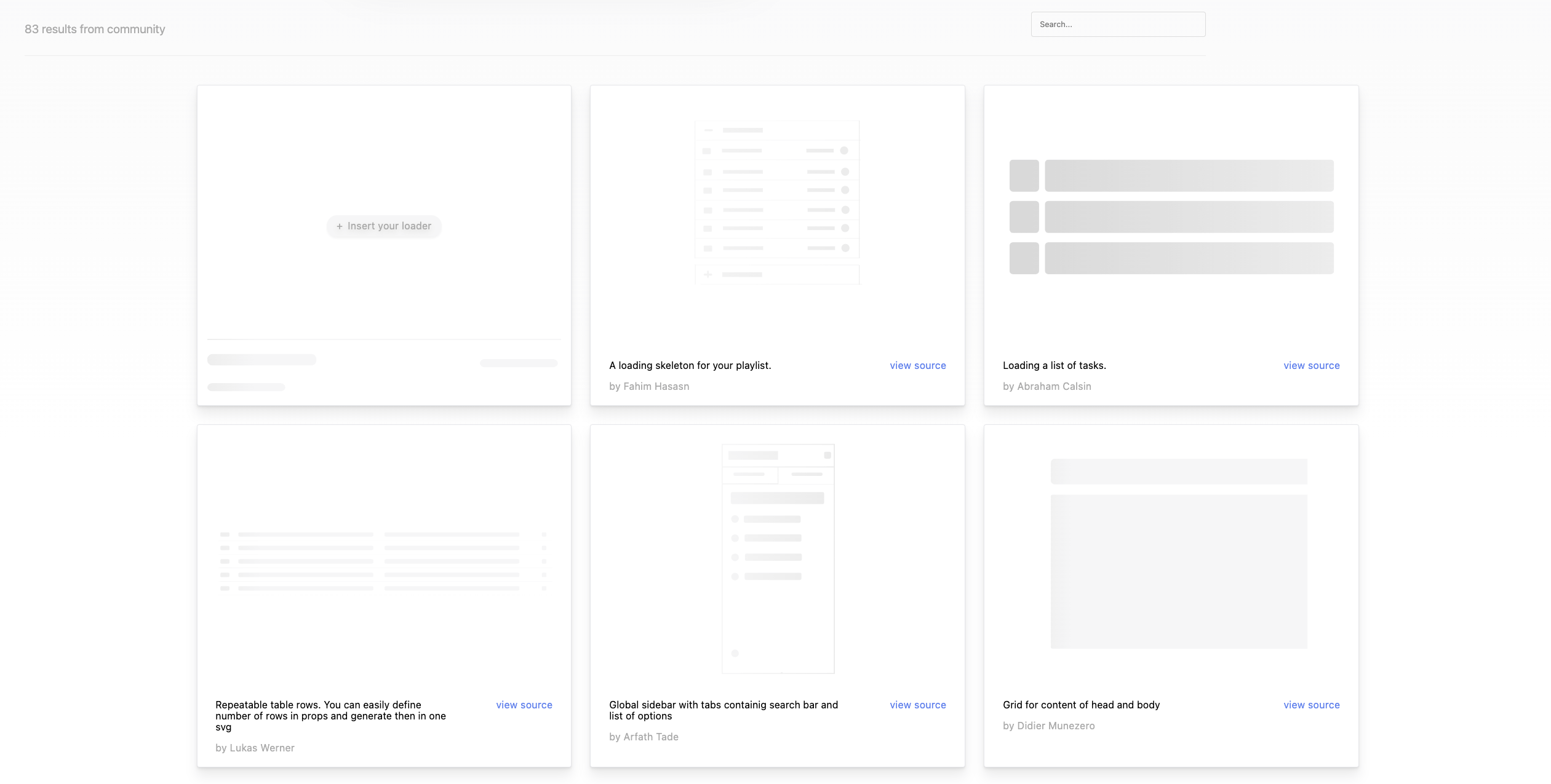Click author name Fahim Hasasn
The height and width of the screenshot is (784, 1551).
[656, 386]
